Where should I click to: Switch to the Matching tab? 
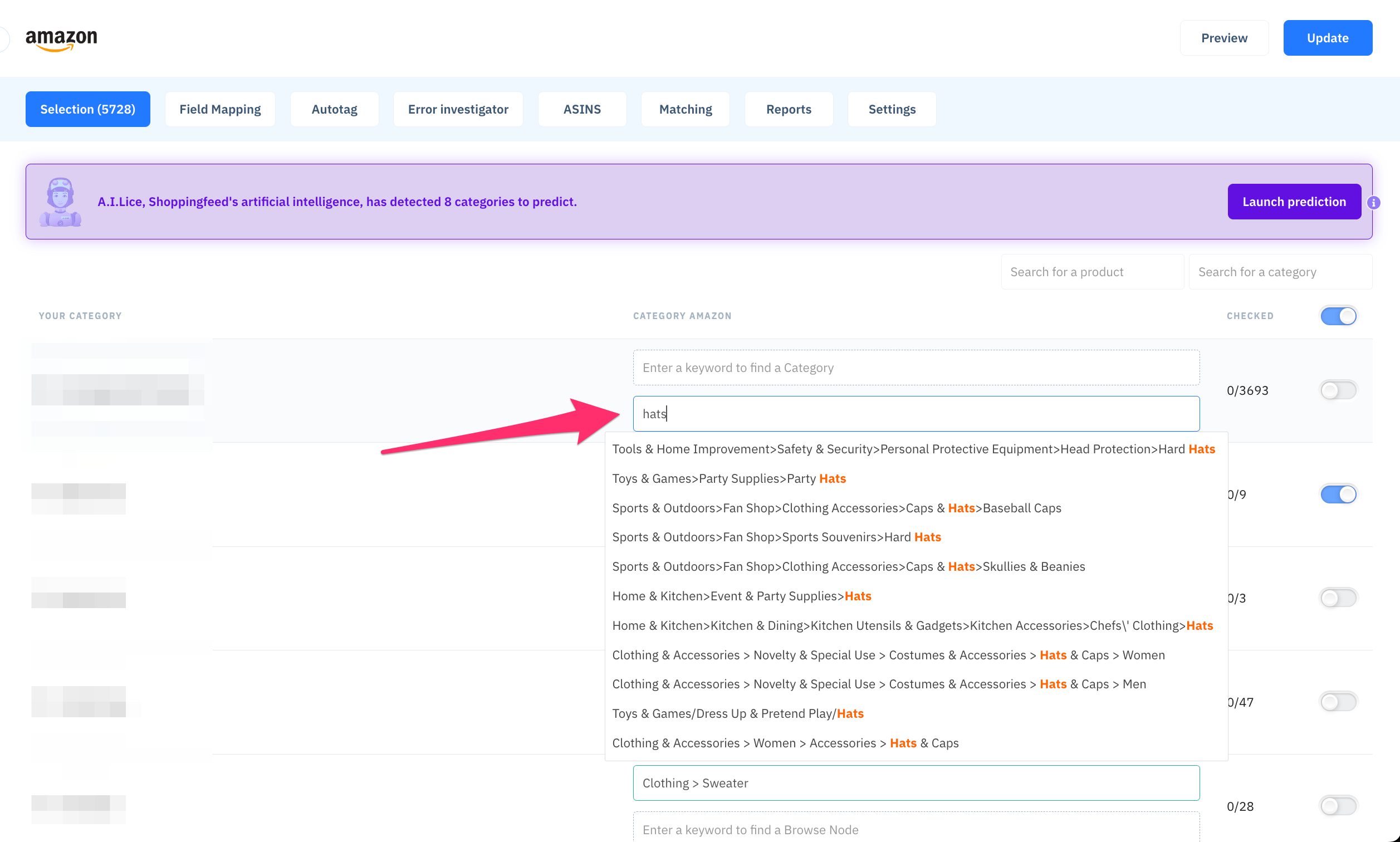(686, 109)
